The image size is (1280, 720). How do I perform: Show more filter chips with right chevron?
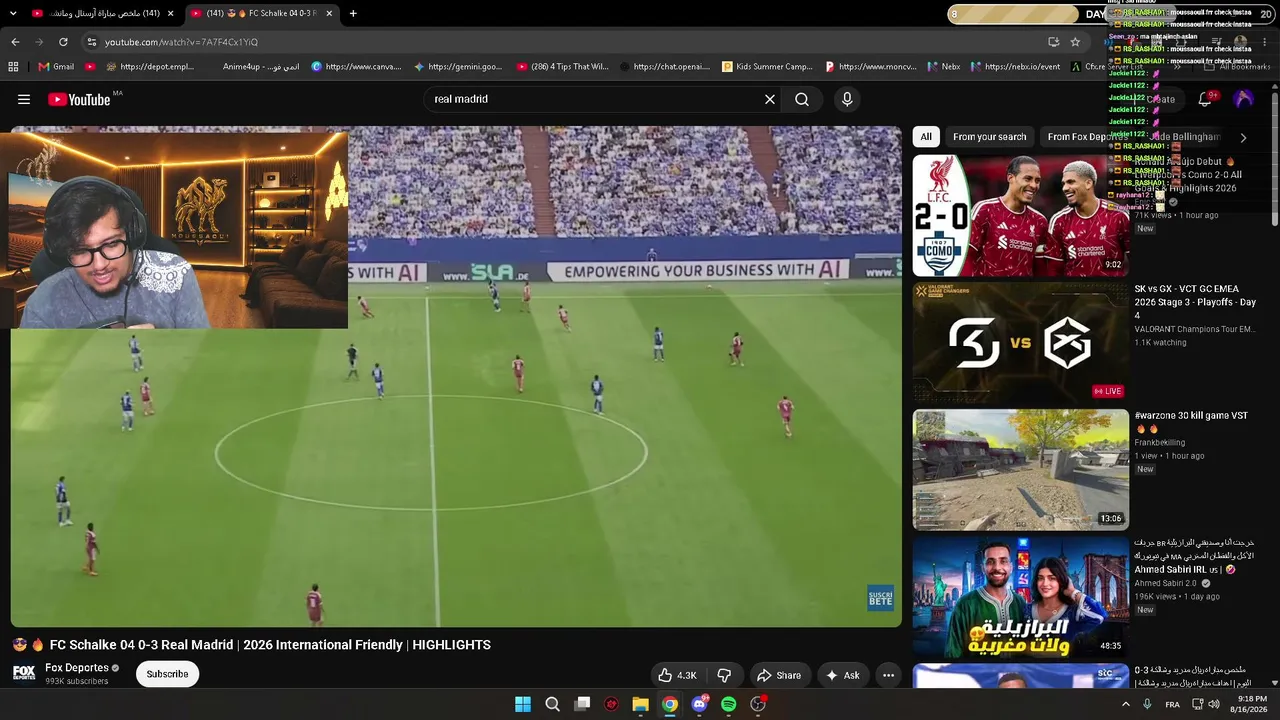point(1243,137)
